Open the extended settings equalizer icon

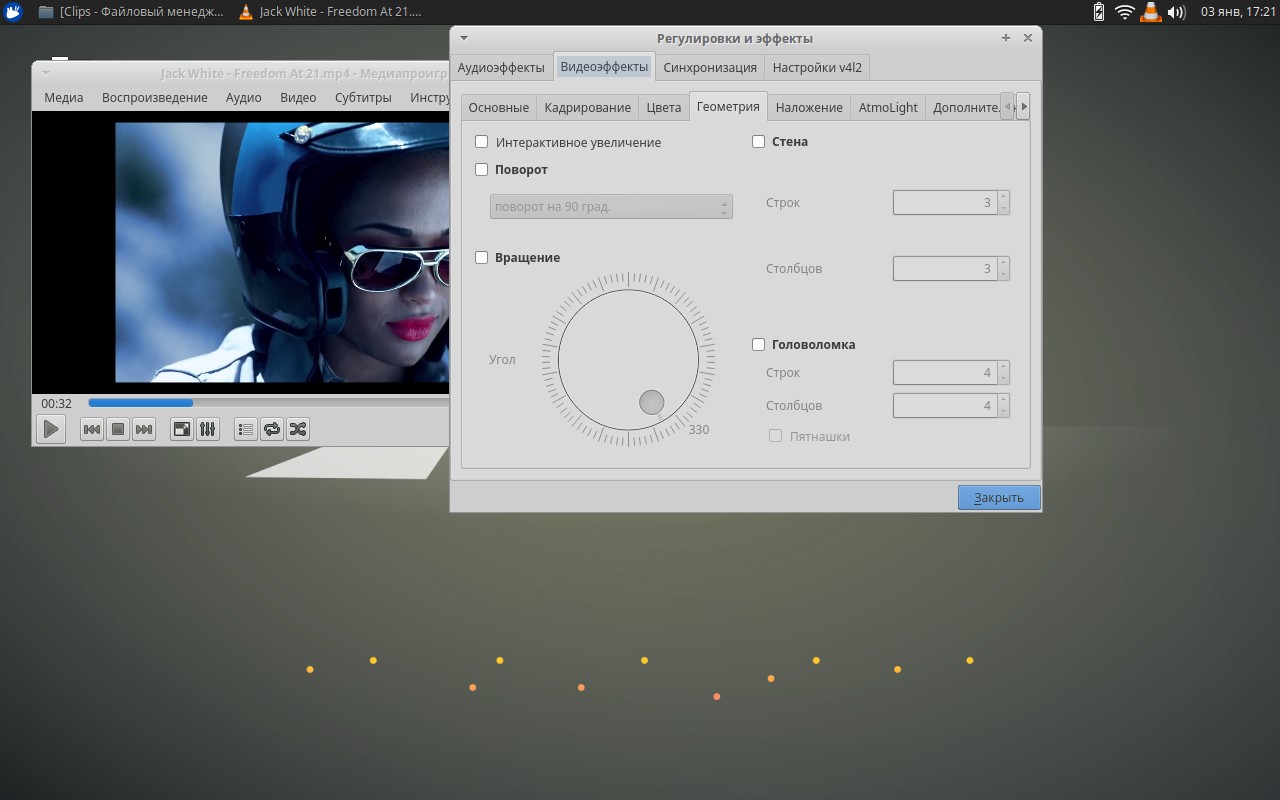[x=208, y=428]
